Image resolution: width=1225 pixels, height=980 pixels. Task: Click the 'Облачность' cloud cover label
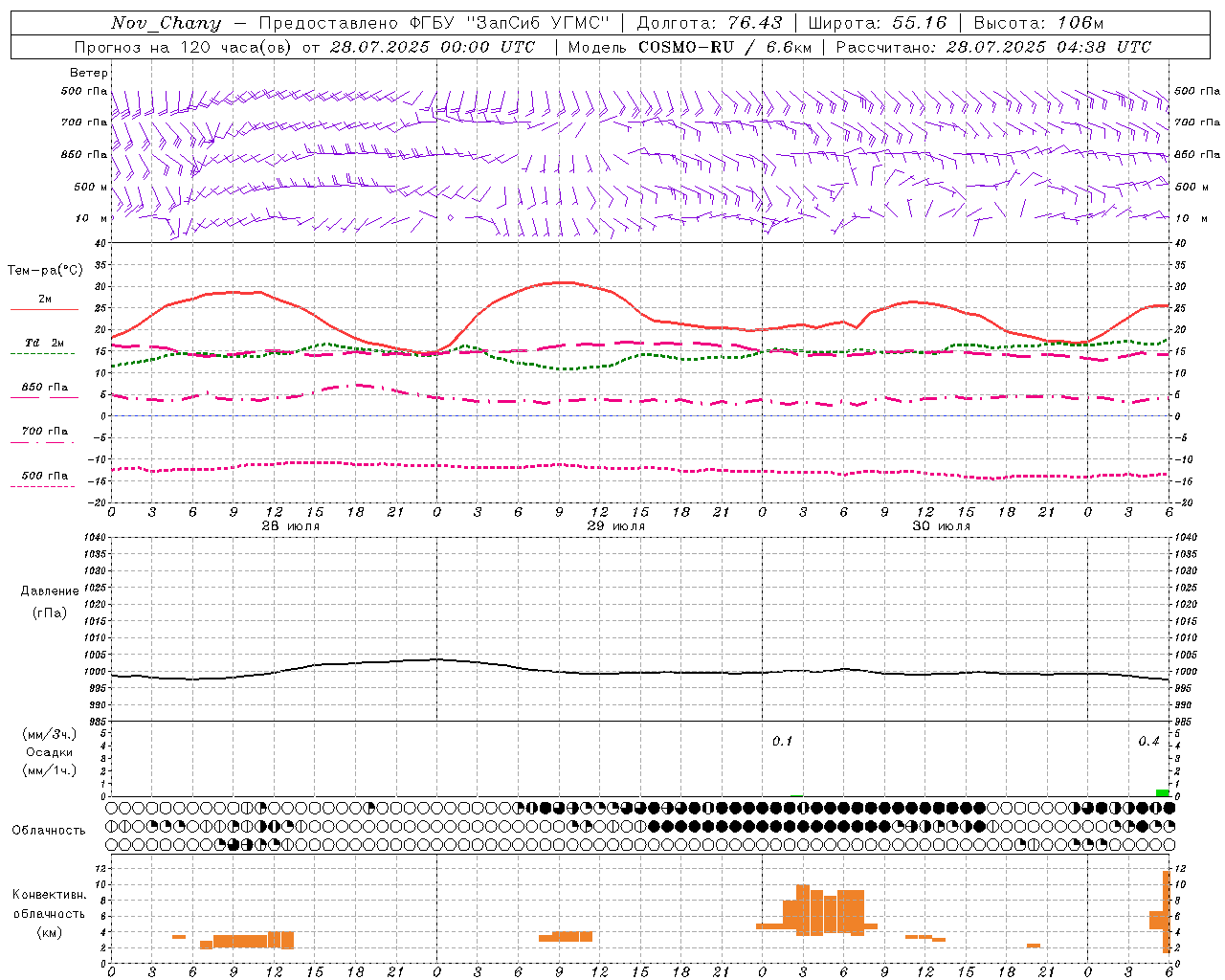49,830
